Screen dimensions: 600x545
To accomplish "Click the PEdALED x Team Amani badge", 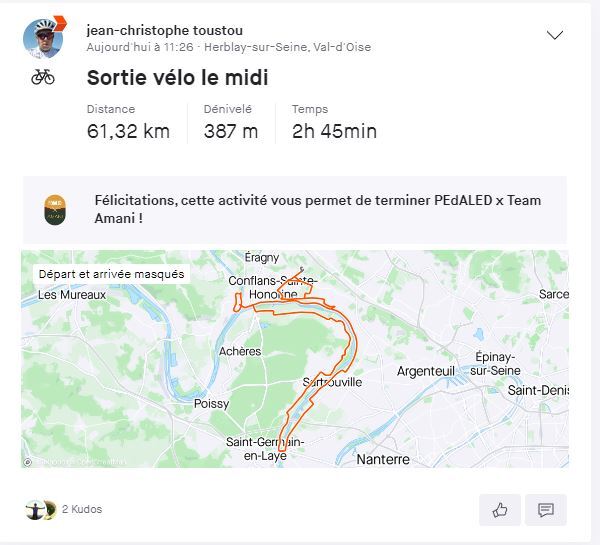I will coord(55,210).
